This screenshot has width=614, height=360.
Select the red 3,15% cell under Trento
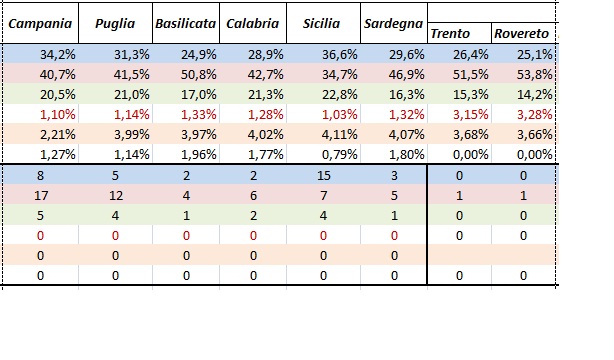pos(459,114)
